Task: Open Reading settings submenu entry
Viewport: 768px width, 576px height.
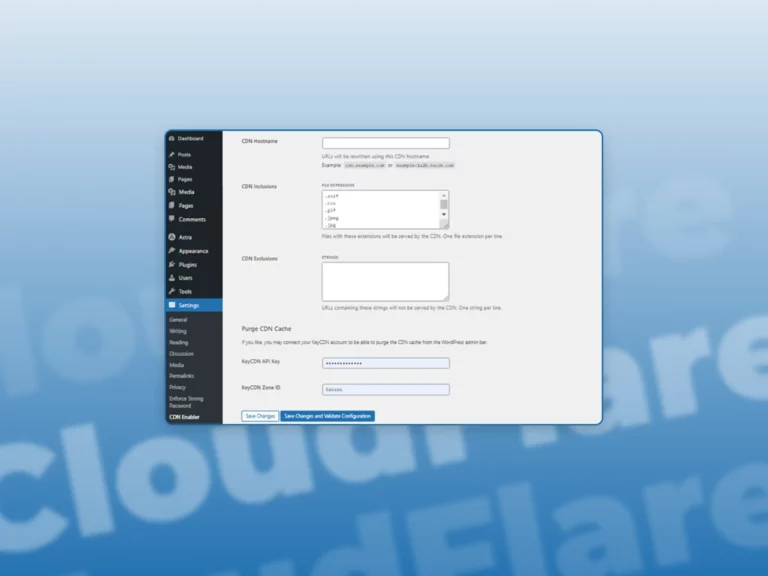Action: coord(179,342)
